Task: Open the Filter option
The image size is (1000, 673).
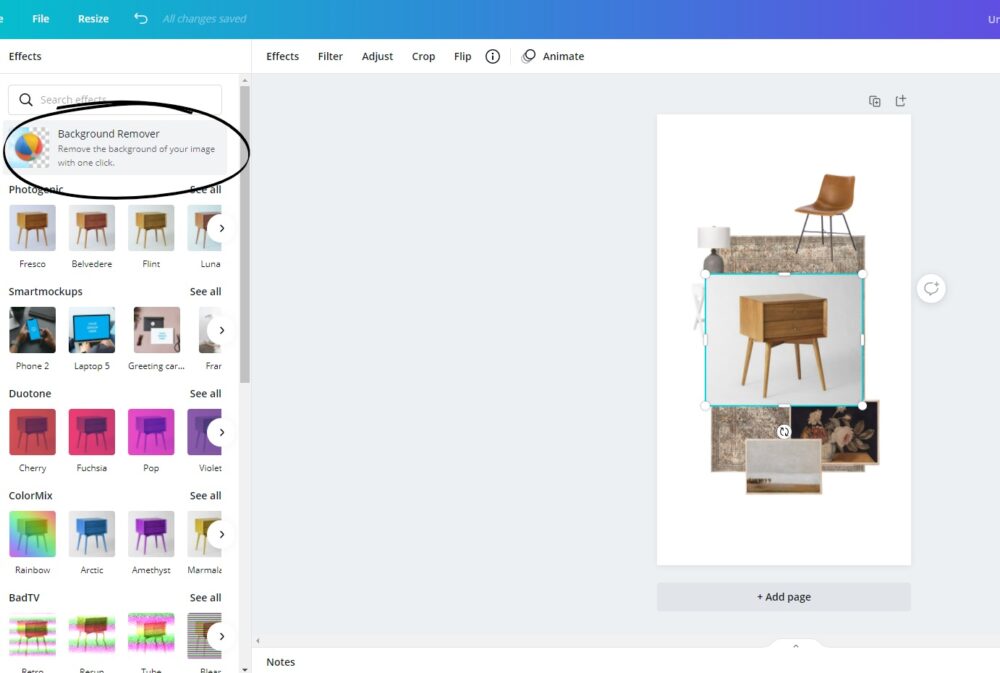Action: pyautogui.click(x=330, y=56)
